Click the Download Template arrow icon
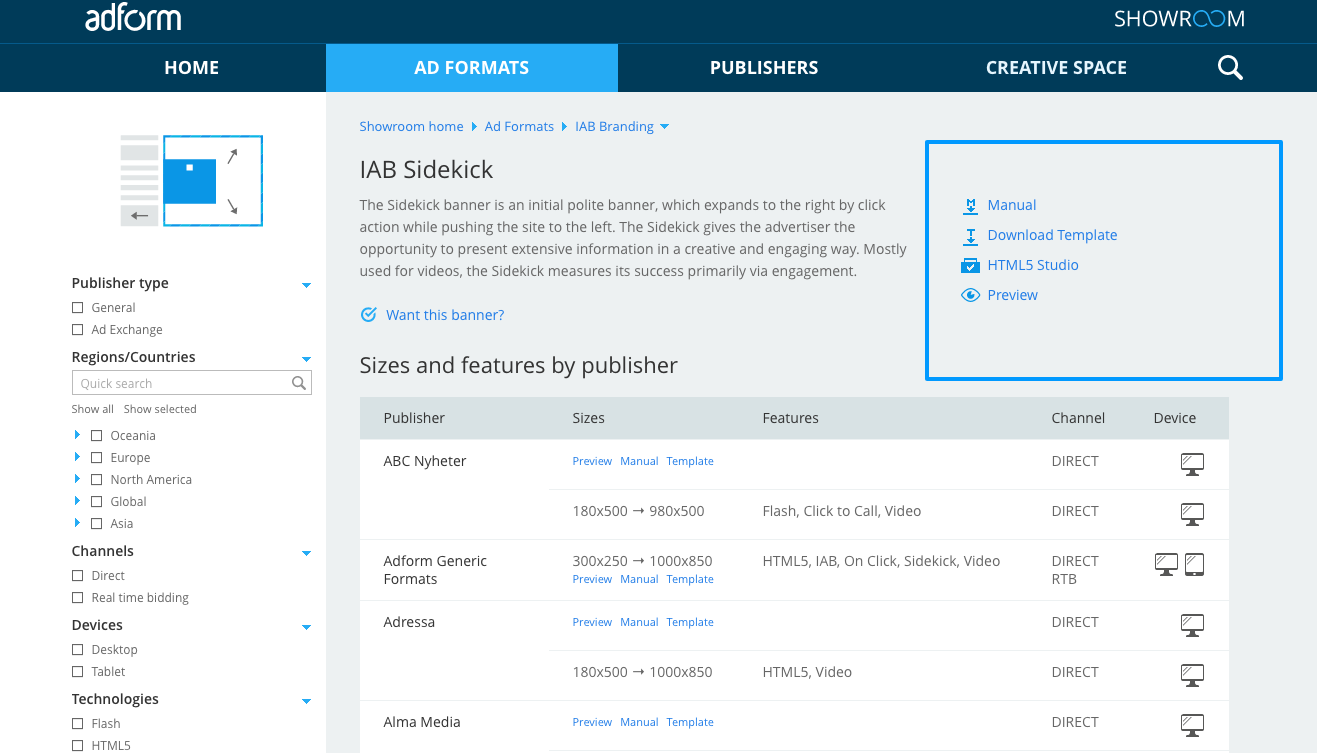Viewport: 1317px width, 753px height. pyautogui.click(x=970, y=236)
